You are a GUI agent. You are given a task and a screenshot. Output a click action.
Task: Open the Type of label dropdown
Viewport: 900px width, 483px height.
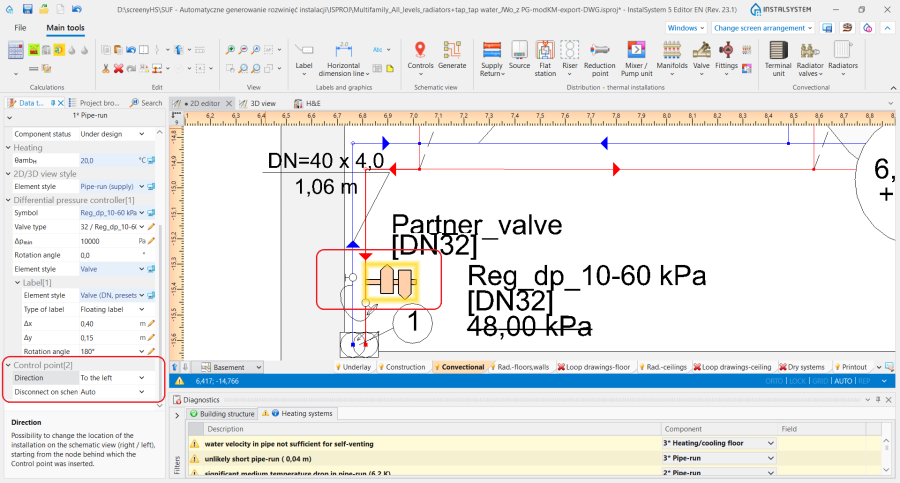point(141,309)
